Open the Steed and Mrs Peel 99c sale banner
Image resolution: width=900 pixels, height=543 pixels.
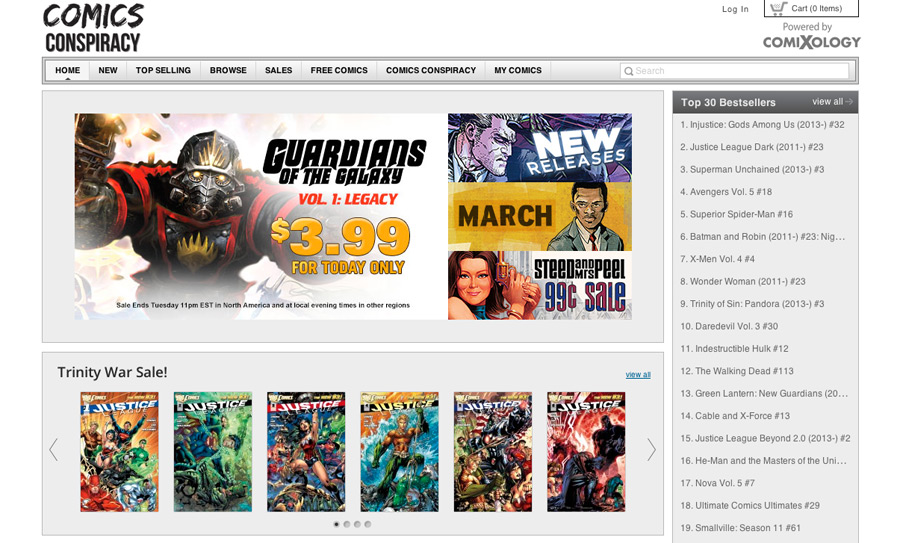tap(540, 285)
